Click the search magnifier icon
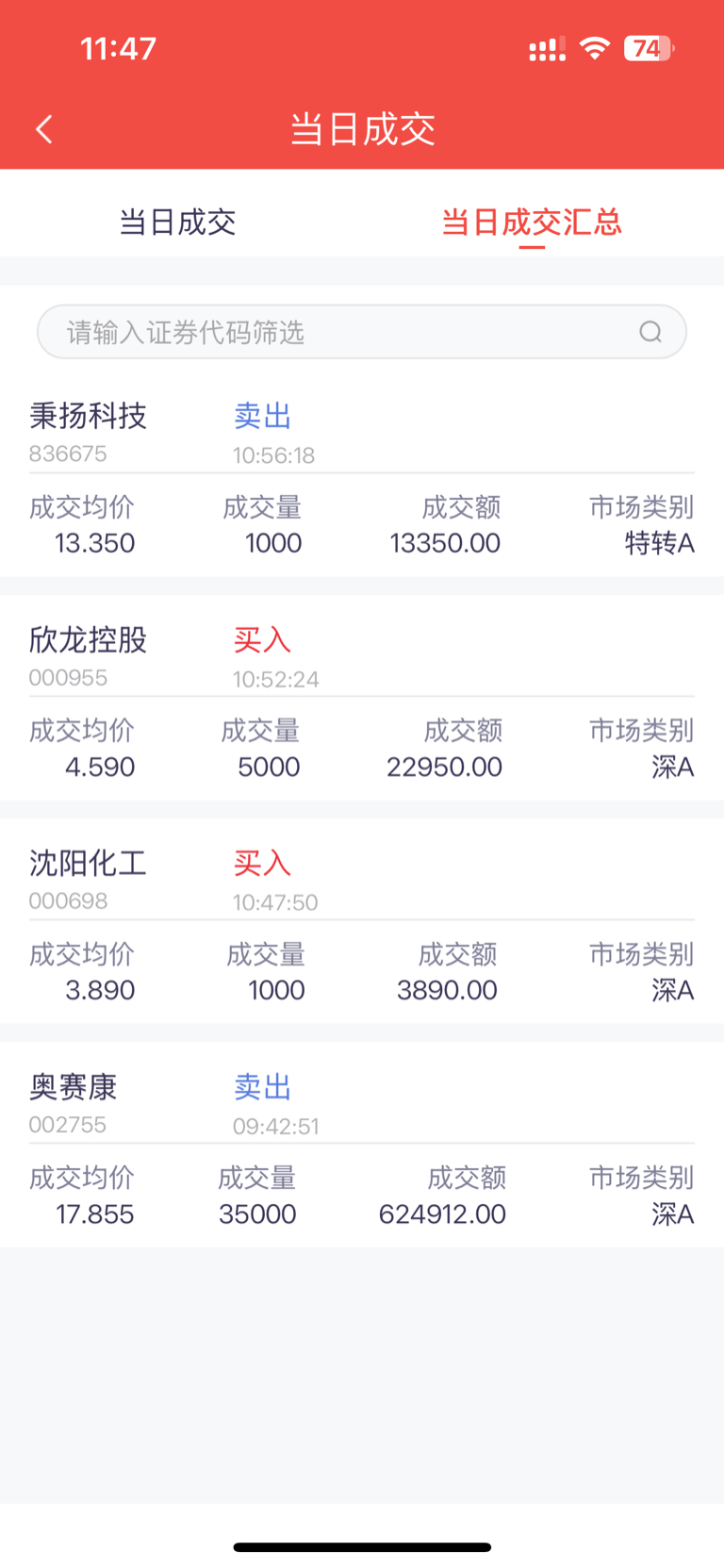Viewport: 724px width, 1568px height. (650, 332)
